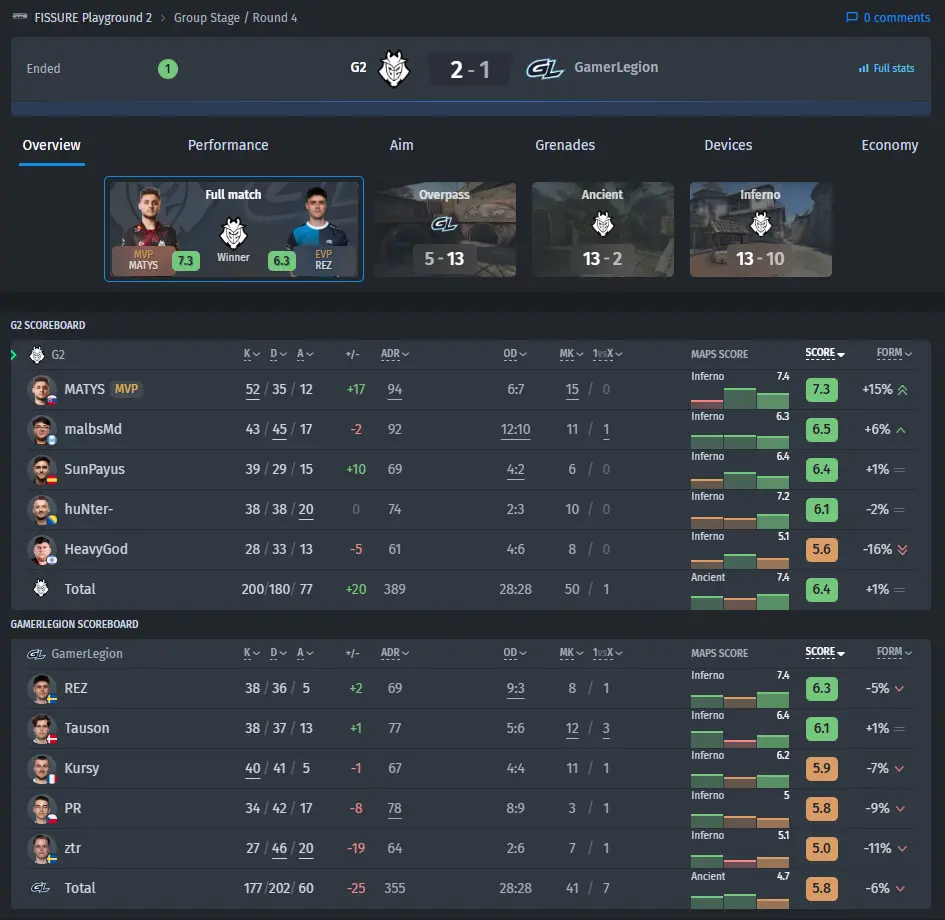Click MATYS 7.3 score badge in scoreboard

(821, 389)
